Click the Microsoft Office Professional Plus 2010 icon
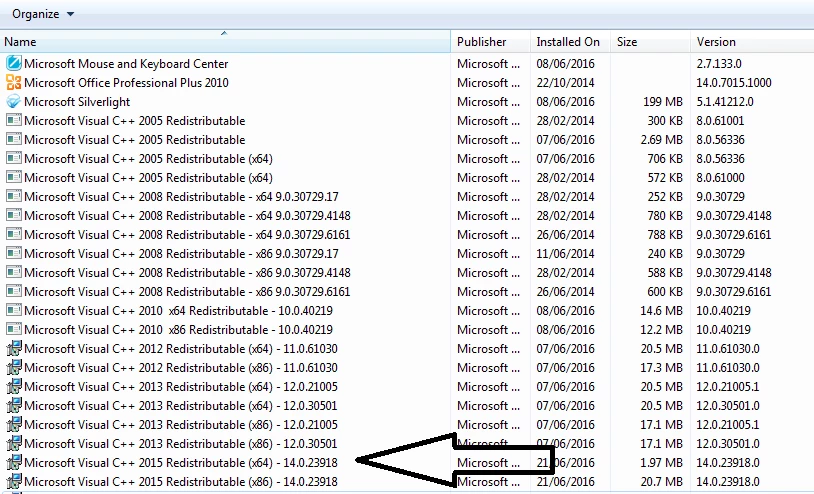Image resolution: width=814 pixels, height=494 pixels. click(x=13, y=83)
